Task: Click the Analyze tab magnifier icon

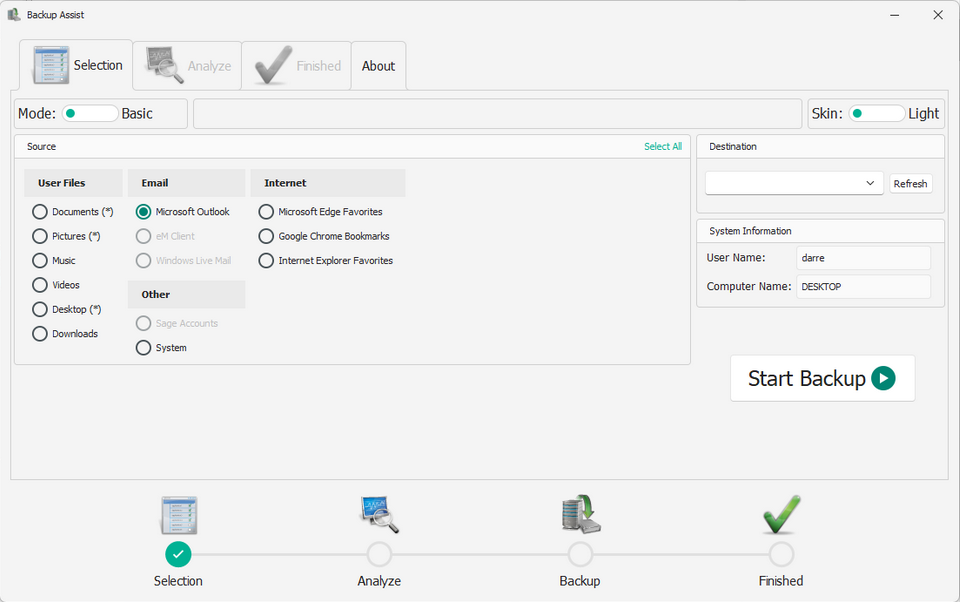Action: click(x=164, y=65)
